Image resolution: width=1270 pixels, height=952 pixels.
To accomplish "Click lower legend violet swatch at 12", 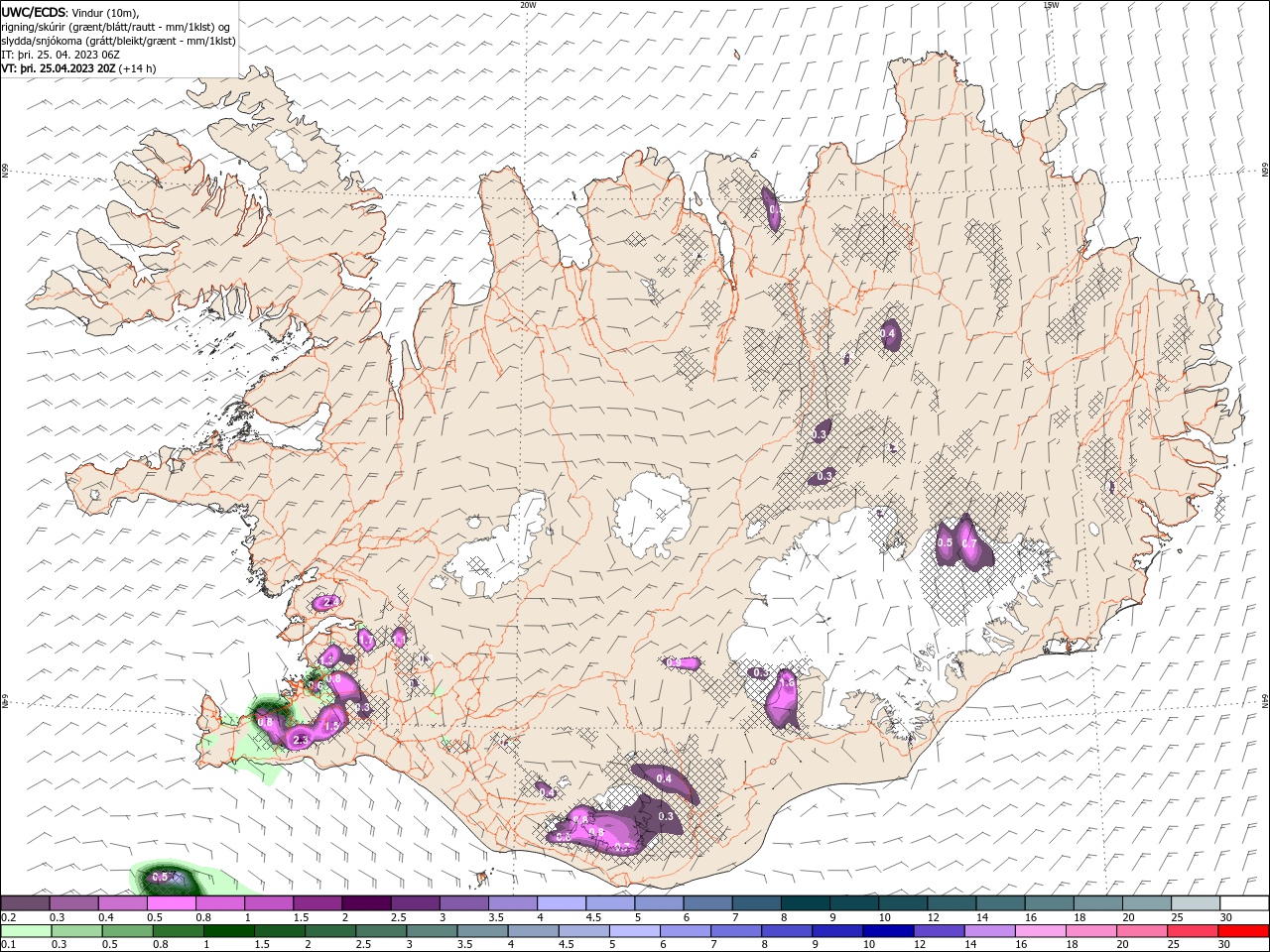I will click(x=937, y=931).
